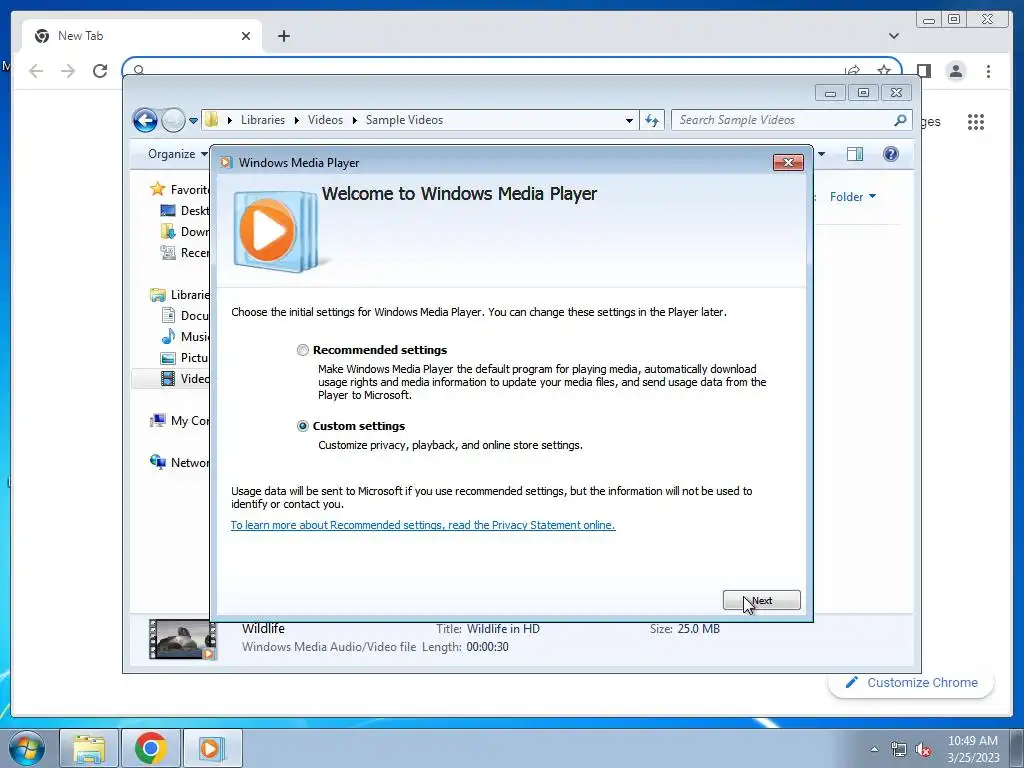The width and height of the screenshot is (1024, 768).
Task: Click Chrome's back arrow
Action: (x=36, y=71)
